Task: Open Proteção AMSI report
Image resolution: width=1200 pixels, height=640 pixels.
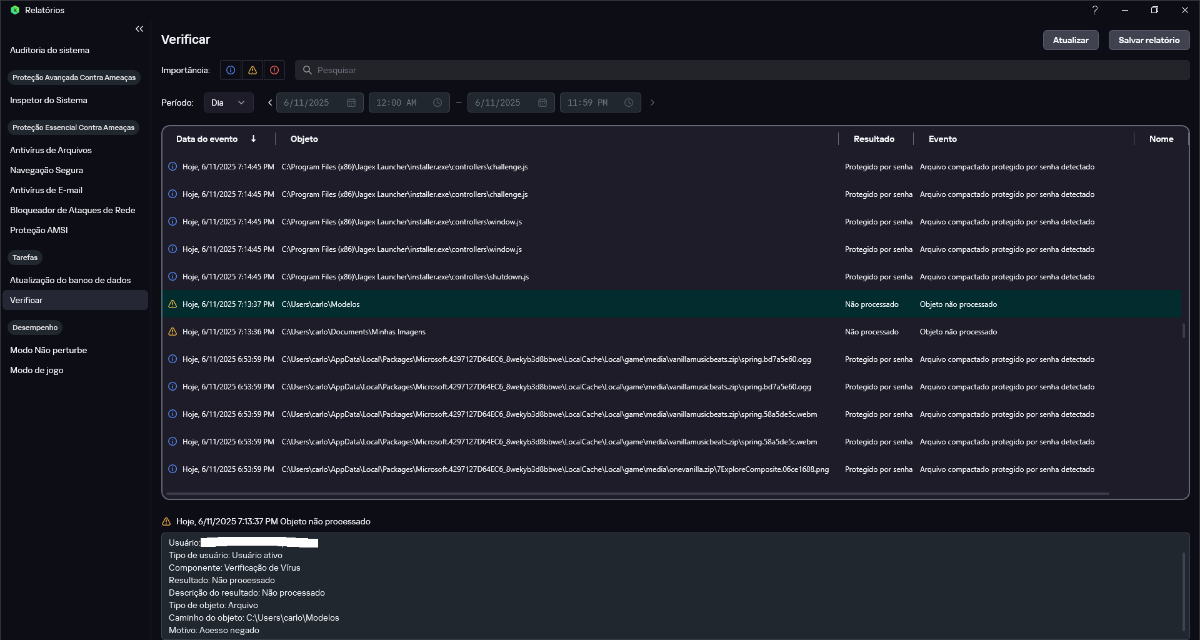Action: [x=37, y=230]
